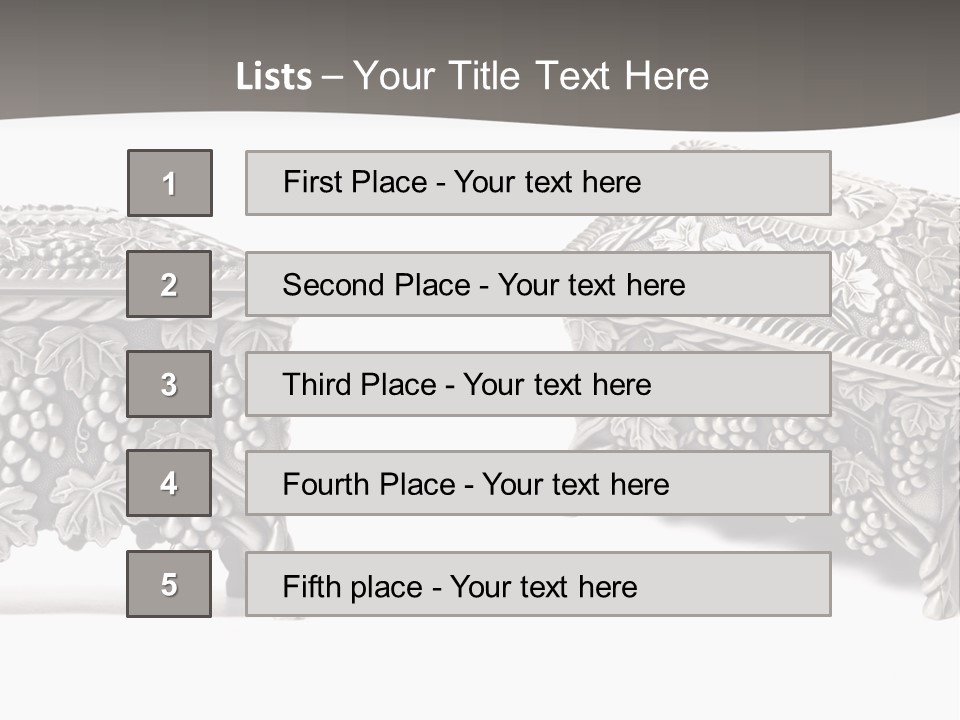
Task: Click "Your text here" after Fifth place
Action: coord(543,586)
